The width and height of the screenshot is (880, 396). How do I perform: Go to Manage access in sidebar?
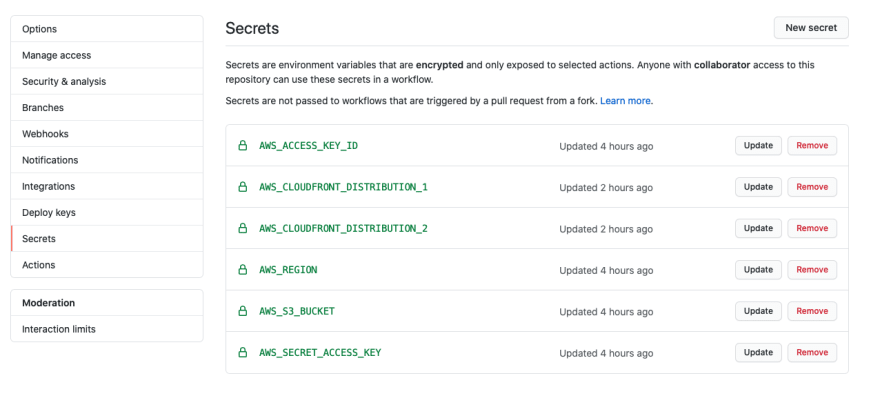[x=107, y=55]
